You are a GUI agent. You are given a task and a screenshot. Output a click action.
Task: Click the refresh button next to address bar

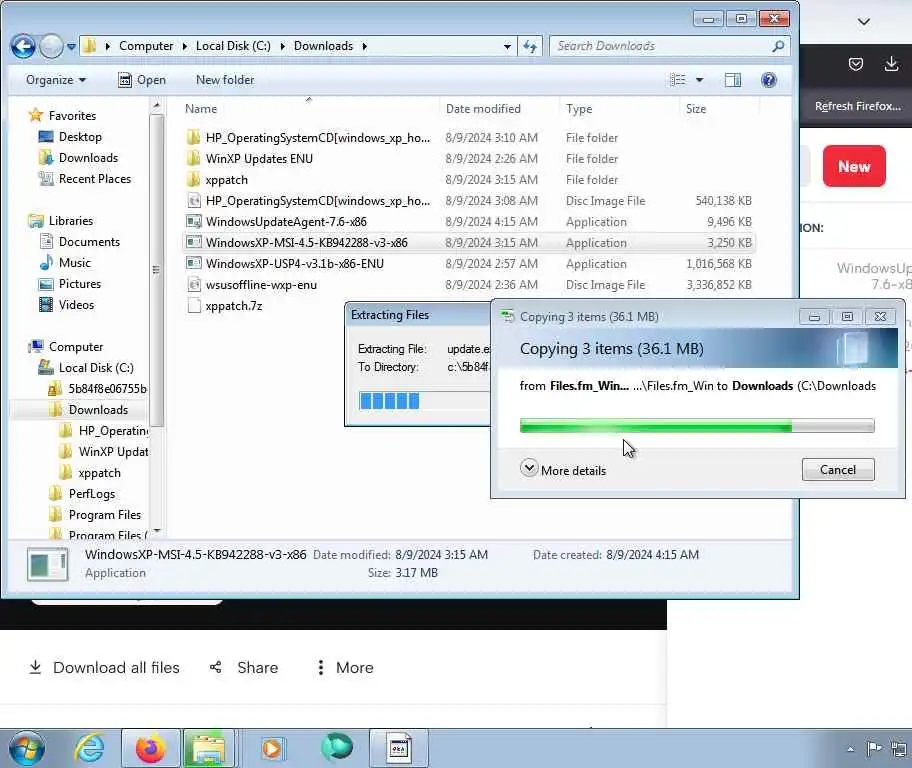point(529,46)
